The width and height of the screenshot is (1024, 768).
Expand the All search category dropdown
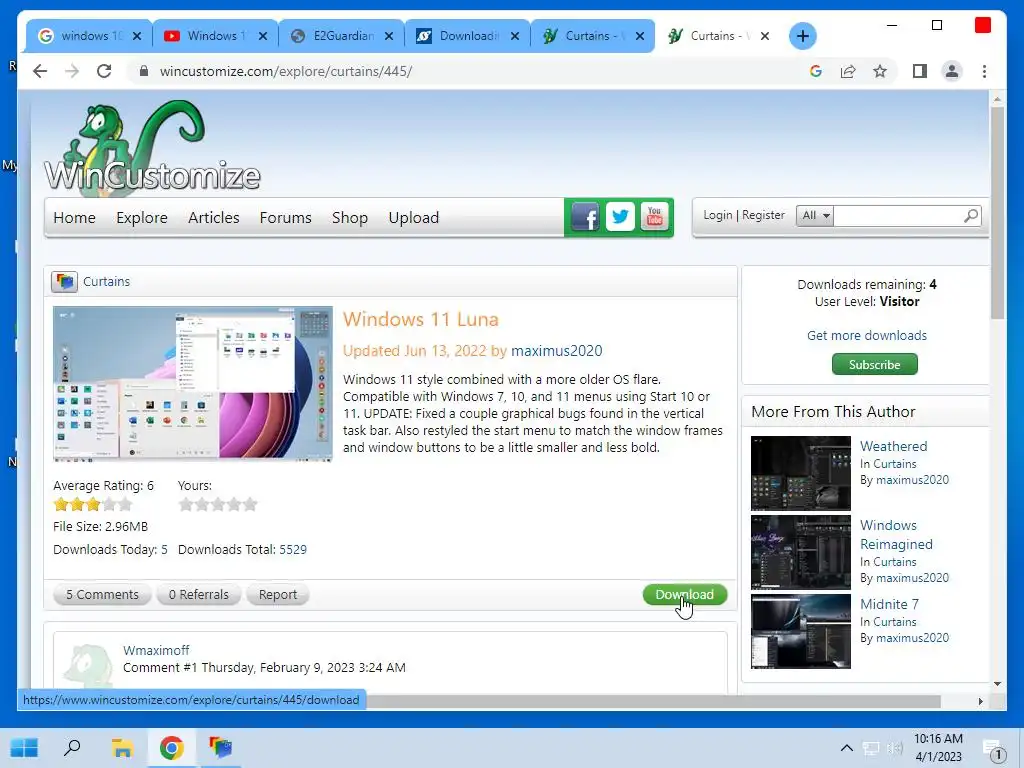pos(815,216)
